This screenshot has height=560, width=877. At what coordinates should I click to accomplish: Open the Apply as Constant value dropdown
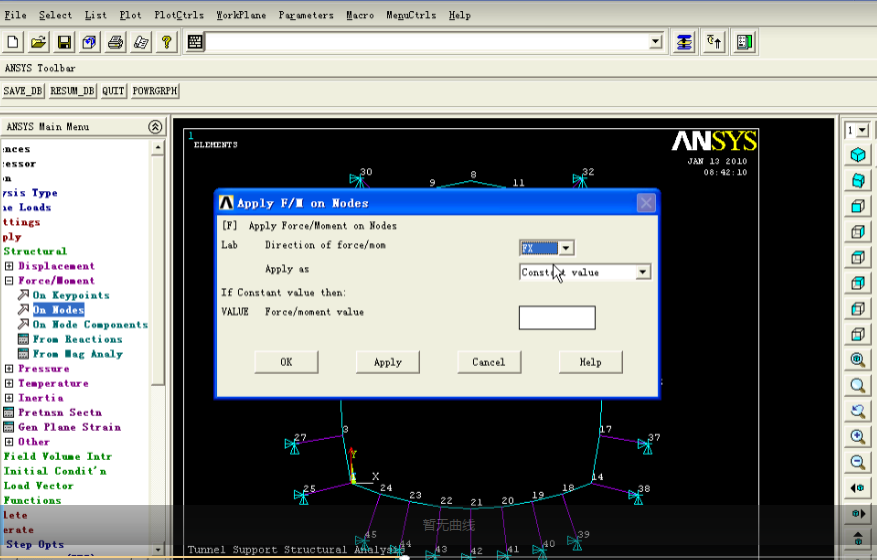643,272
